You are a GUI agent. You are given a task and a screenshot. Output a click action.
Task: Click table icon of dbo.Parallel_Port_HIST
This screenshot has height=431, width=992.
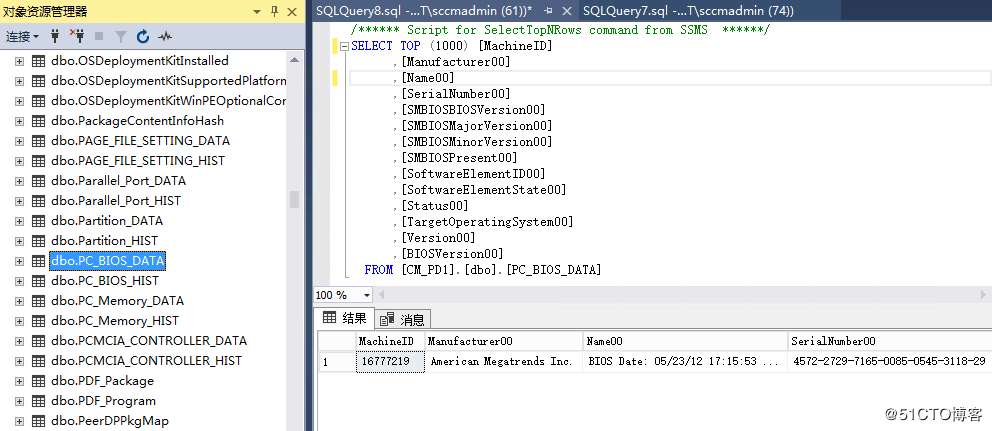pos(39,201)
